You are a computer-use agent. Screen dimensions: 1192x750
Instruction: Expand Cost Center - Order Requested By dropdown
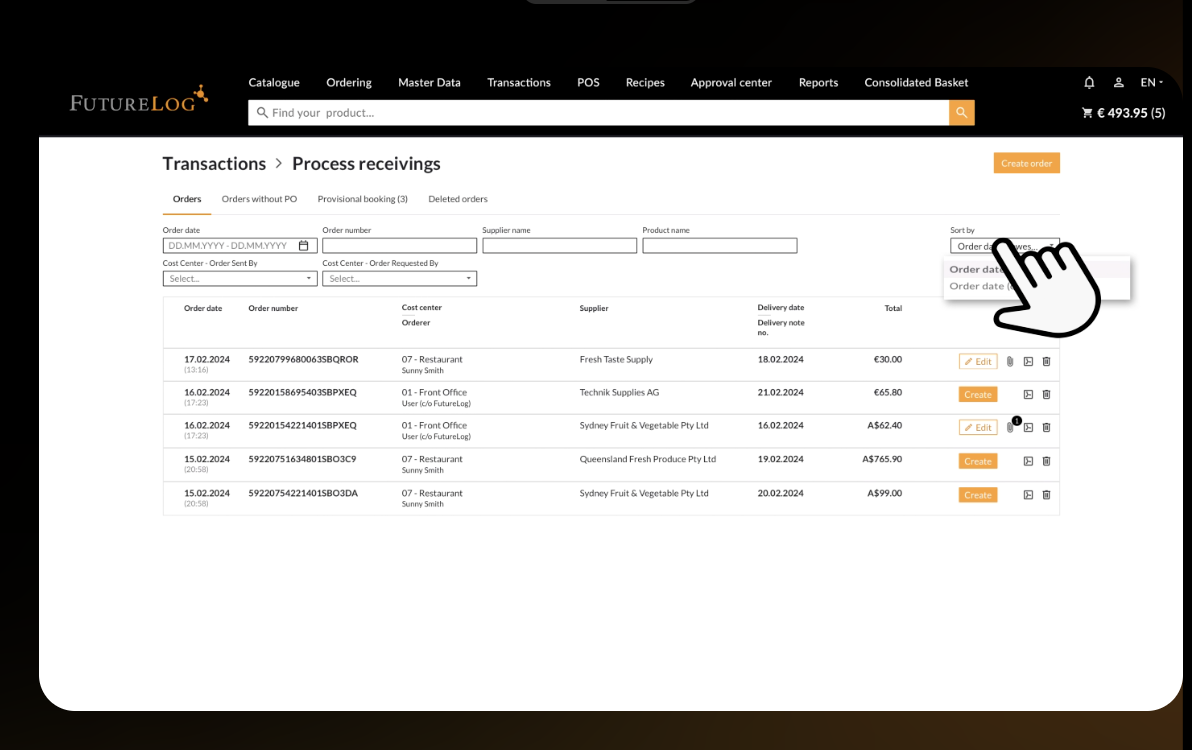(400, 279)
